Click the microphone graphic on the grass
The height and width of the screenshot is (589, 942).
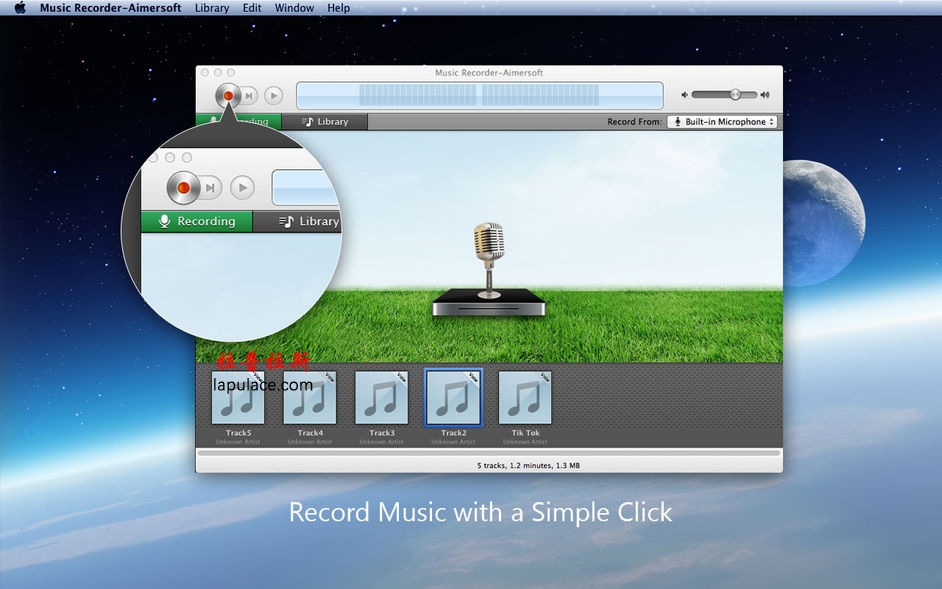tap(488, 259)
